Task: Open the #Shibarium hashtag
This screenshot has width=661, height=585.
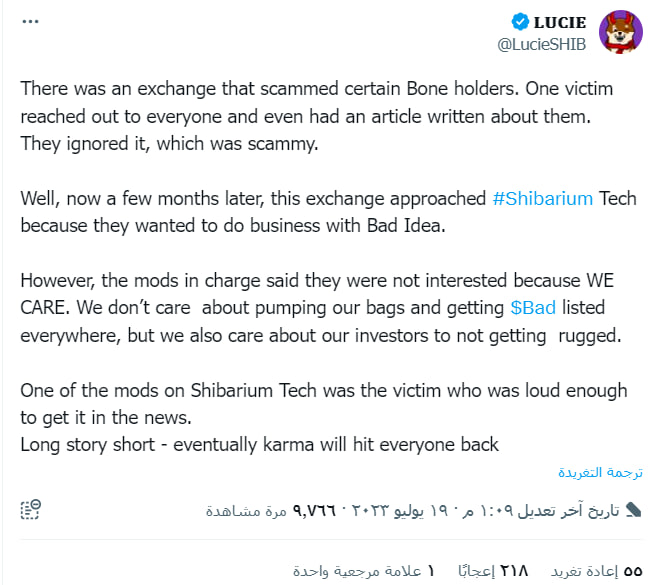Action: click(x=543, y=199)
